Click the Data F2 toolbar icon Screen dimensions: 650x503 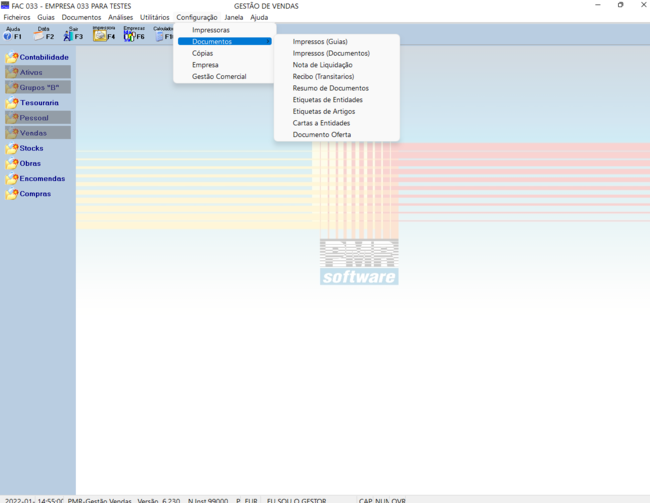[x=44, y=34]
